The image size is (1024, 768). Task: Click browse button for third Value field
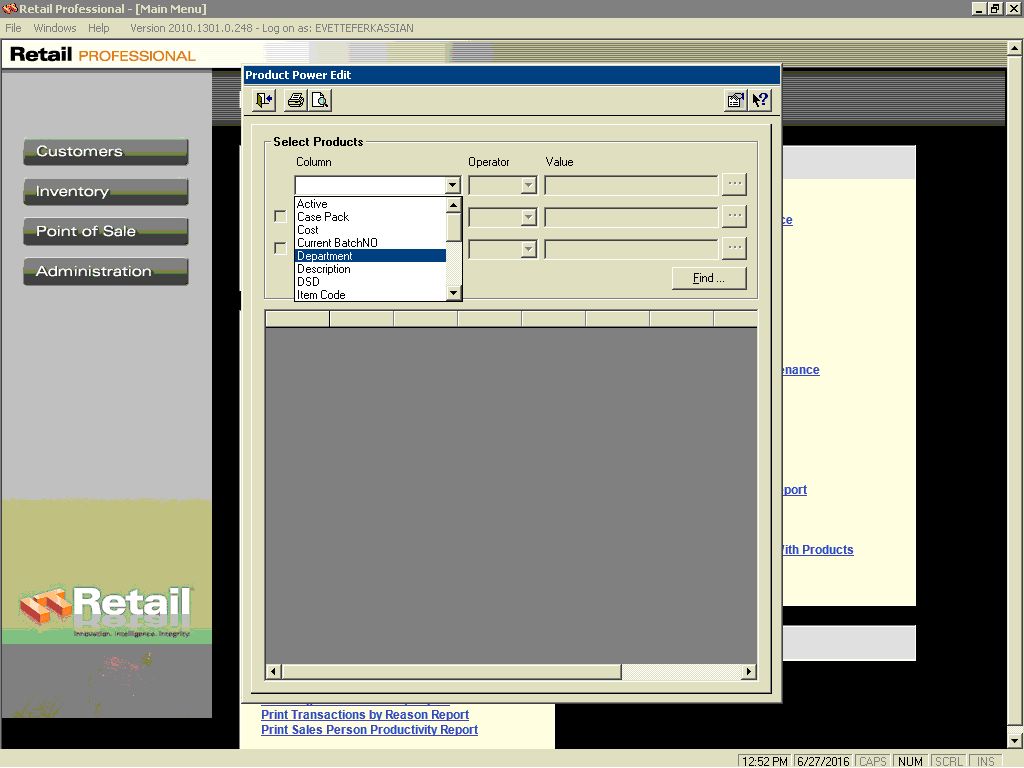(735, 248)
